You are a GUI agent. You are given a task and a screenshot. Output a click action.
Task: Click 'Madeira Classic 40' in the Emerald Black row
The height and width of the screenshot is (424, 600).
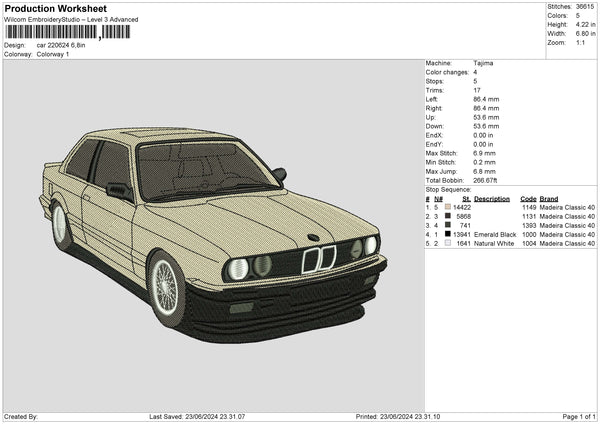[567, 234]
